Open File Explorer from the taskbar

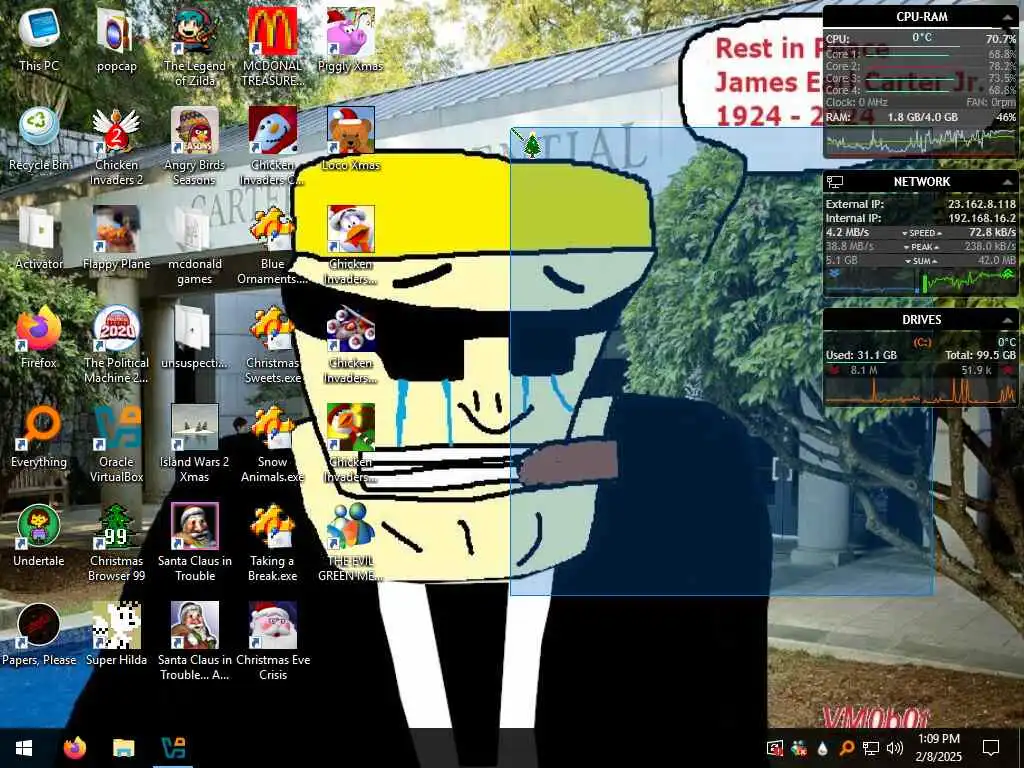click(x=123, y=748)
